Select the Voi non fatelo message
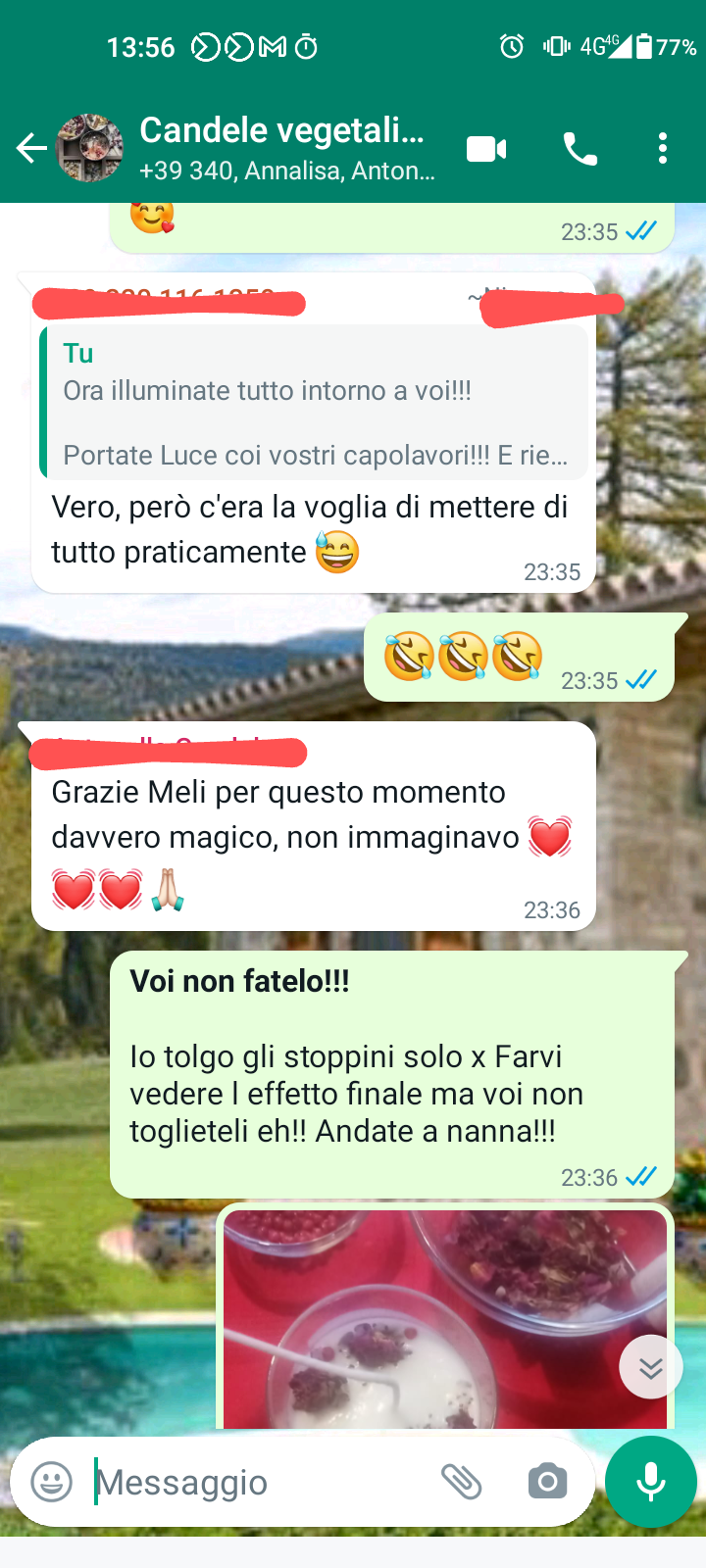706x1568 pixels. tap(392, 1074)
